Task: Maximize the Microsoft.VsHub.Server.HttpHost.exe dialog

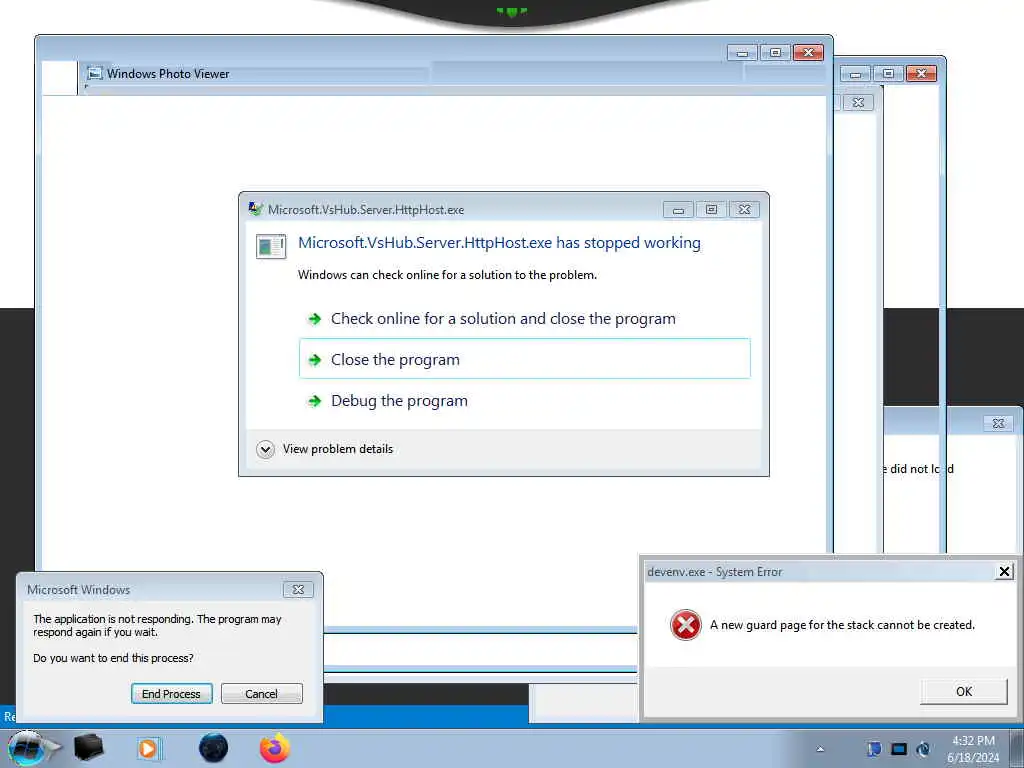Action: (711, 210)
